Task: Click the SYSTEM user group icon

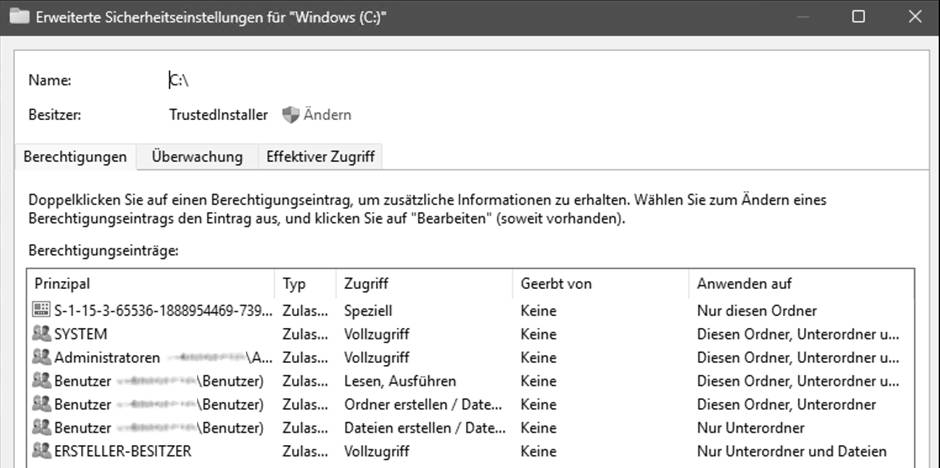Action: click(x=41, y=334)
